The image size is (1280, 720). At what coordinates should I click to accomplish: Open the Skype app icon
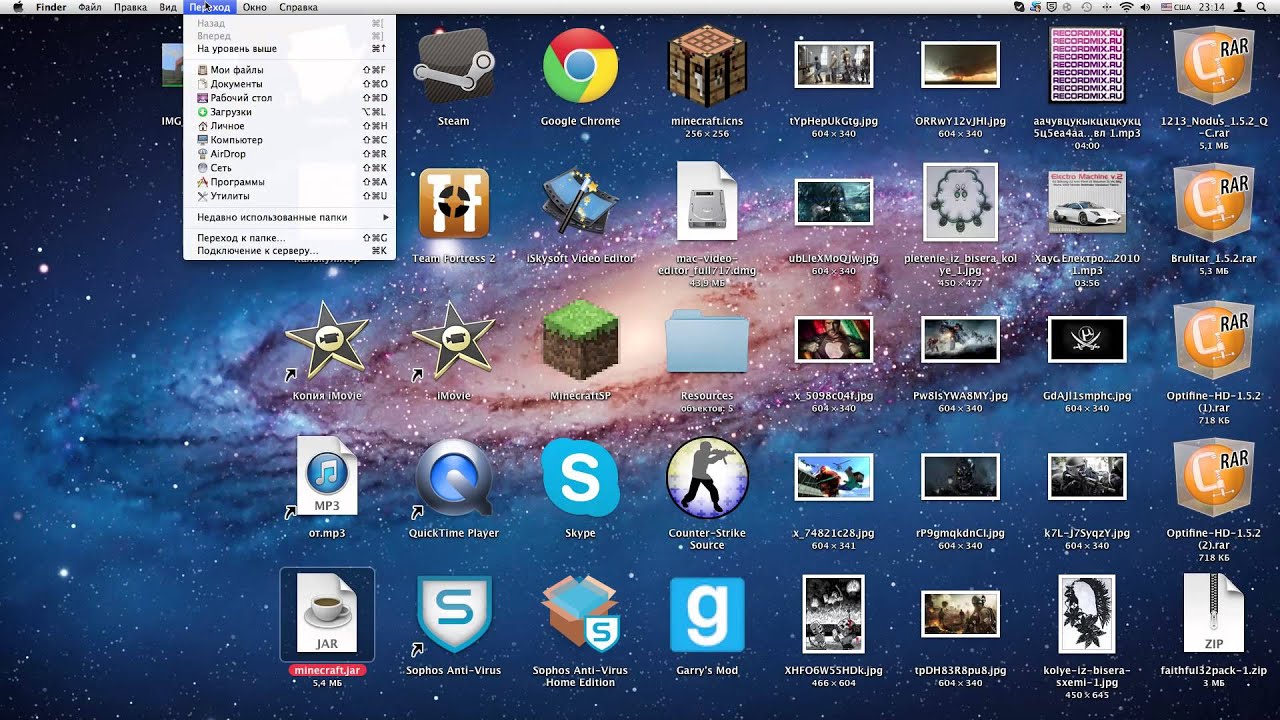pyautogui.click(x=580, y=477)
